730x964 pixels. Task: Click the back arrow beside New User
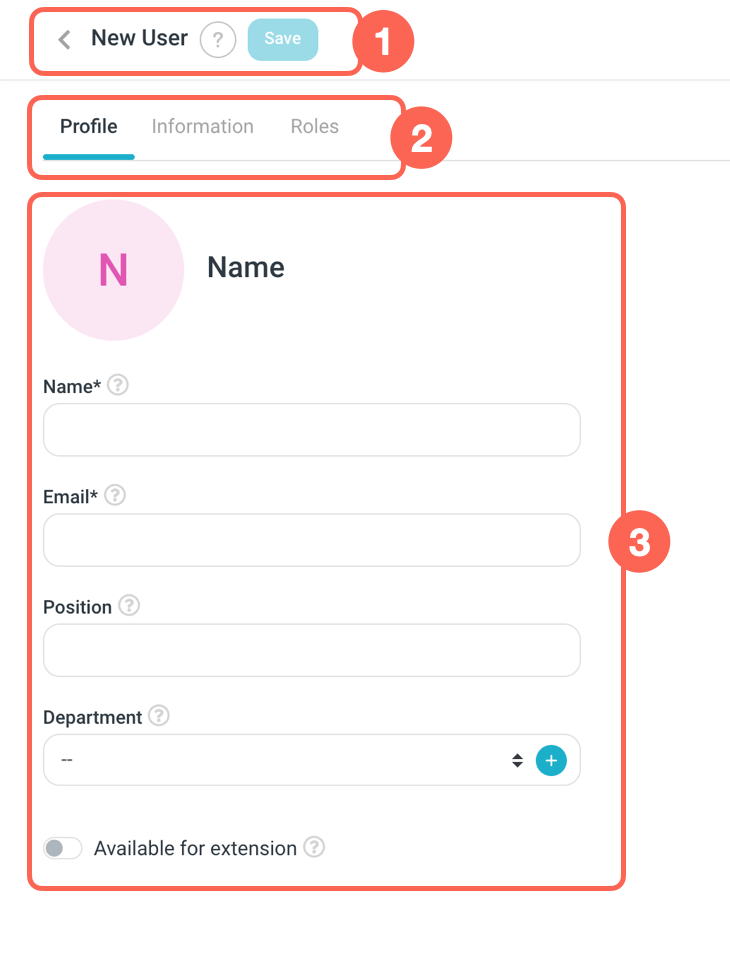click(65, 40)
